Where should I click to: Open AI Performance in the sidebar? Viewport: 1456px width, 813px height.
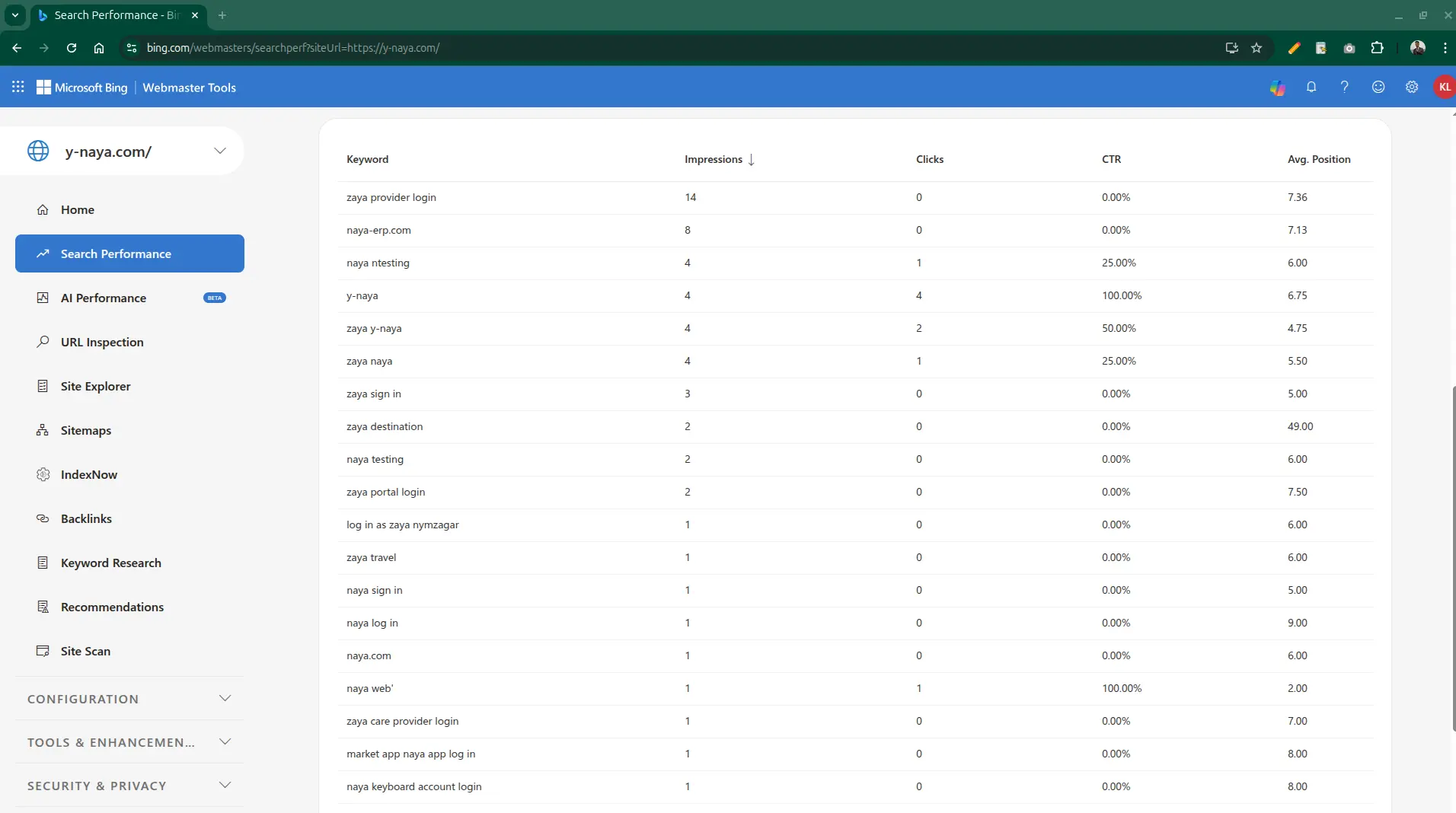click(104, 298)
